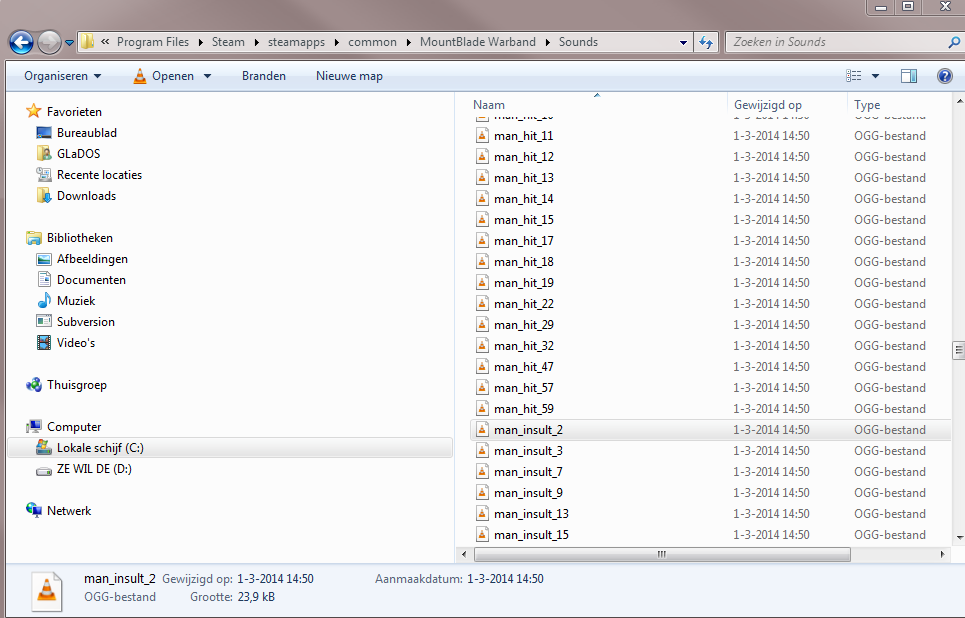
Task: Open recent pages dropdown beside Forward arrow
Action: pyautogui.click(x=70, y=42)
